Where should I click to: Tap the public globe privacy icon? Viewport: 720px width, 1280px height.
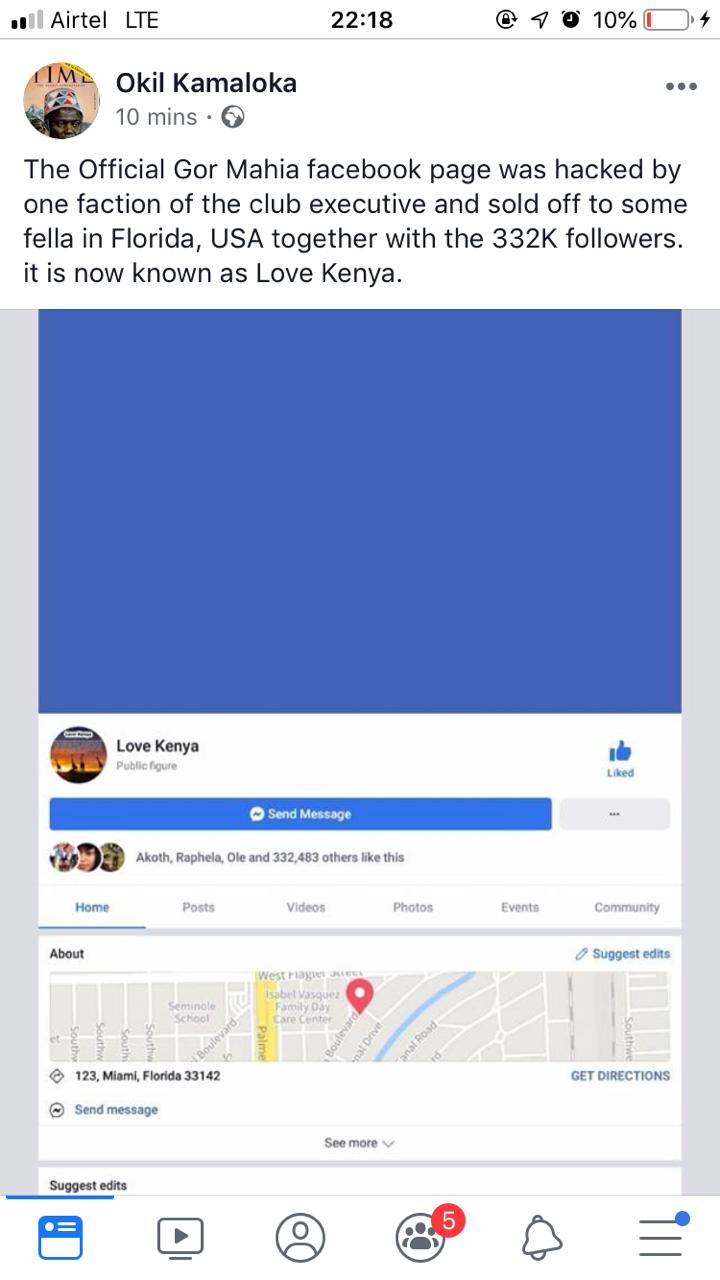pyautogui.click(x=233, y=117)
